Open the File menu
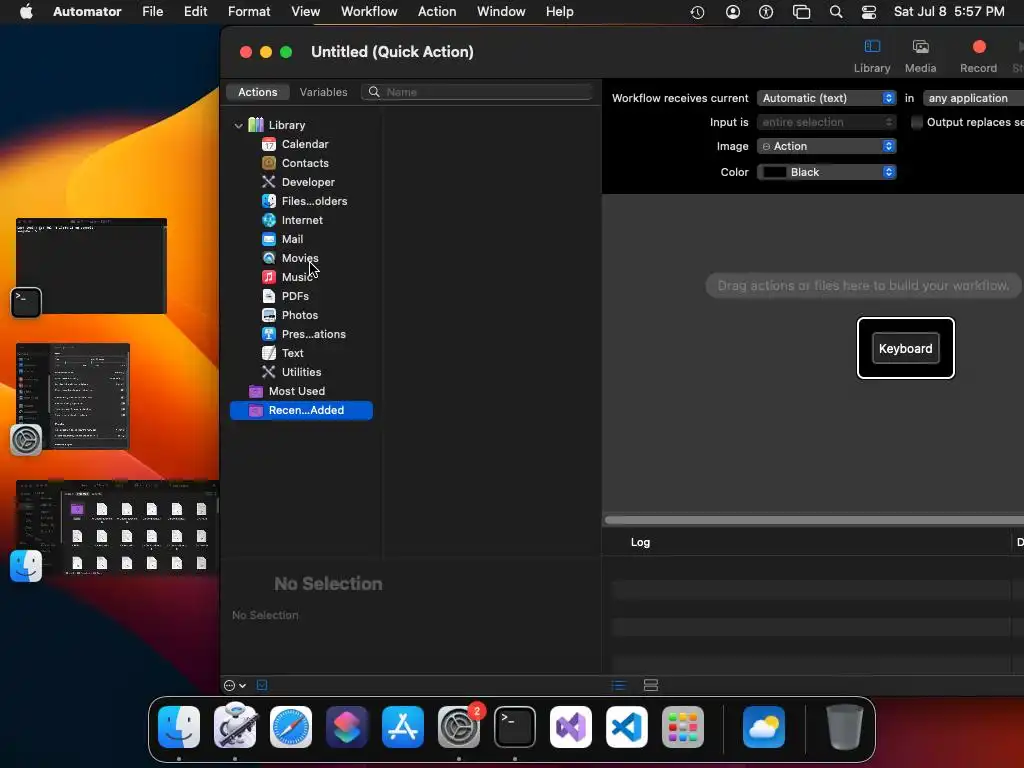This screenshot has width=1024, height=768. click(x=152, y=11)
